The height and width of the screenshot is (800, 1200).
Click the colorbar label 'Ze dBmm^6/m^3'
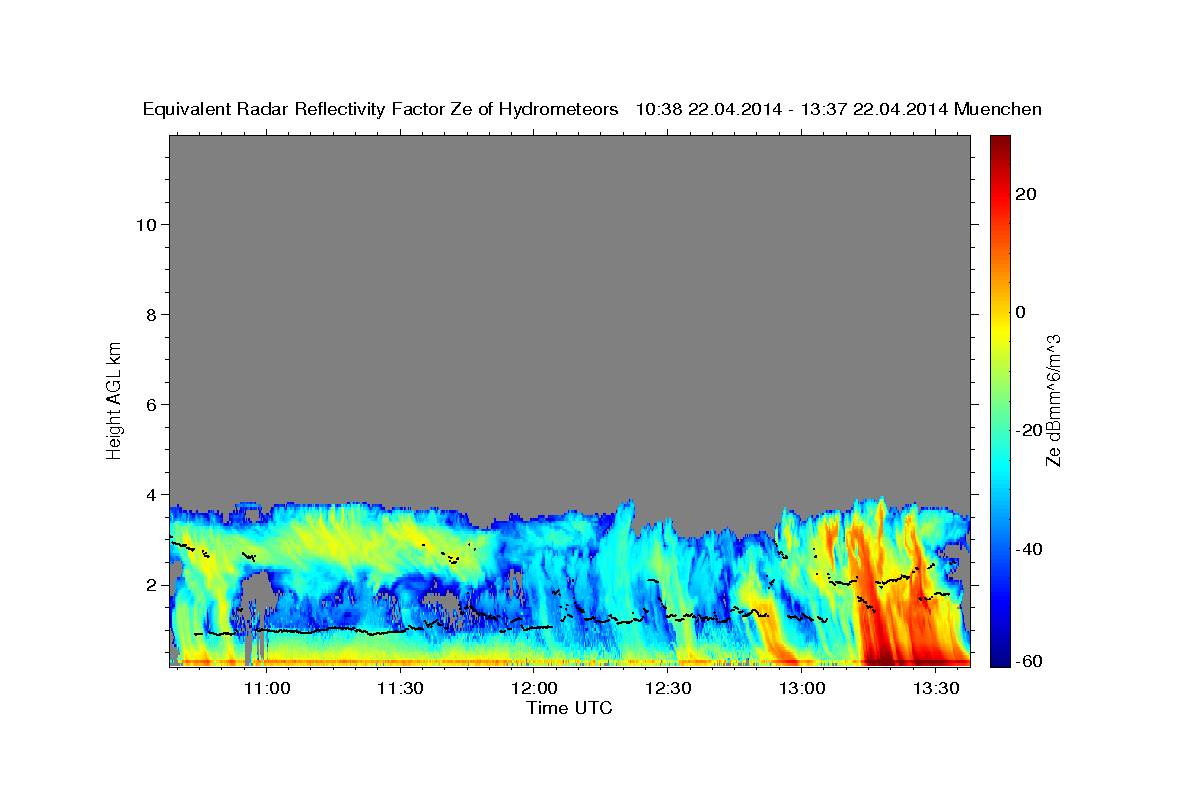coord(1053,400)
